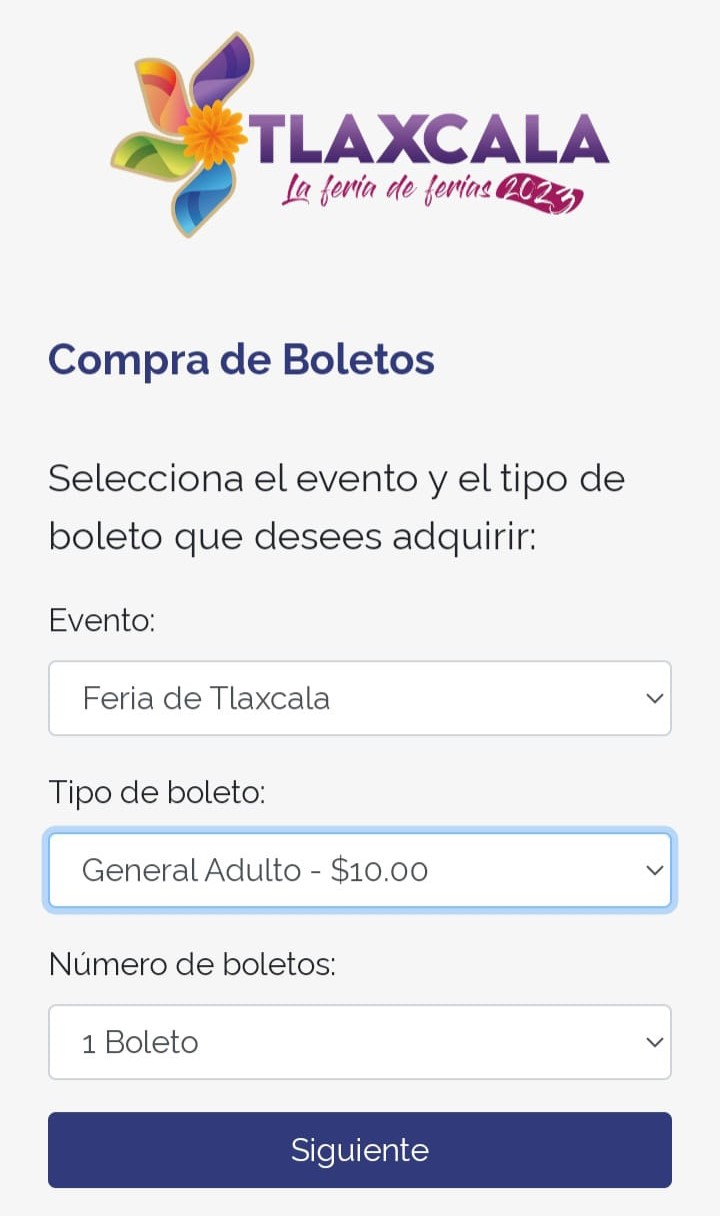Click the 2023 badge in the logo
720x1216 pixels.
540,192
